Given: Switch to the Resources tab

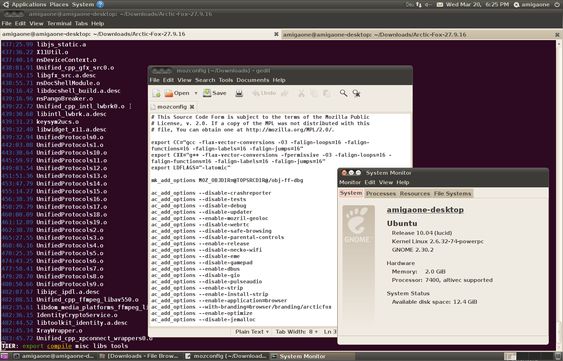Looking at the screenshot, I should coord(415,194).
